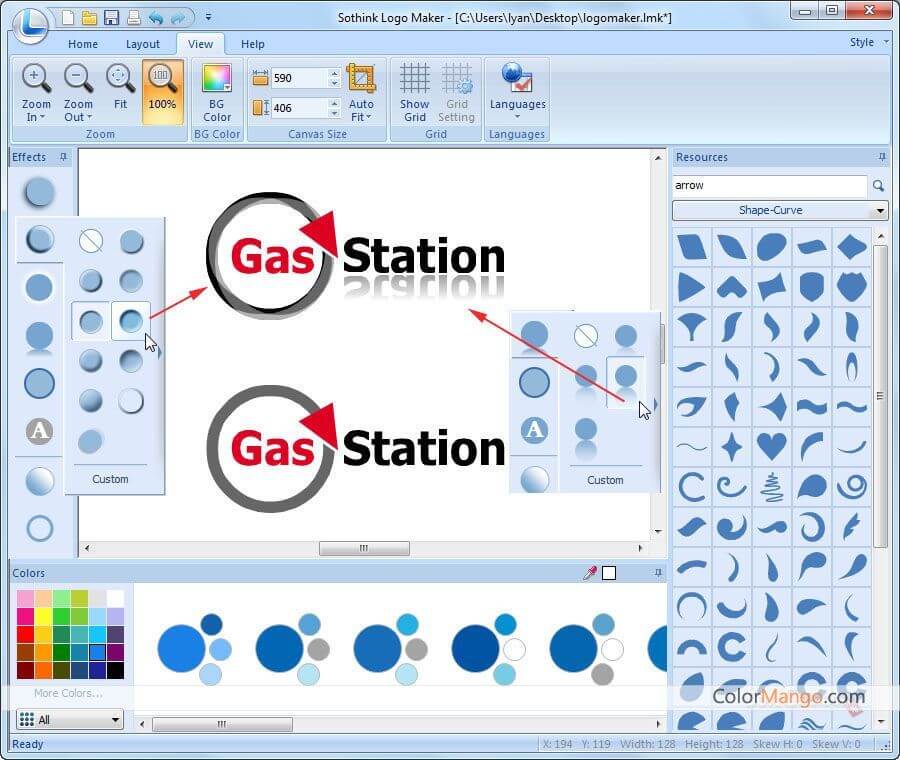Click the Save icon in quick access toolbar

tap(112, 17)
